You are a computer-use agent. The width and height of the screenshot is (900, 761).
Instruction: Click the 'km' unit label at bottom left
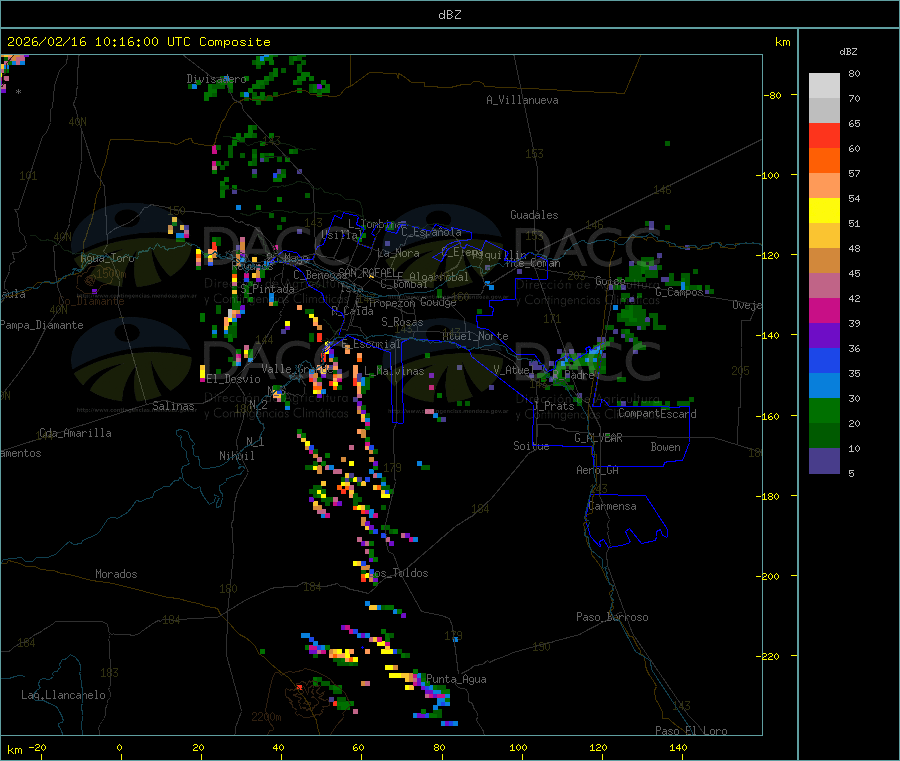(x=14, y=750)
